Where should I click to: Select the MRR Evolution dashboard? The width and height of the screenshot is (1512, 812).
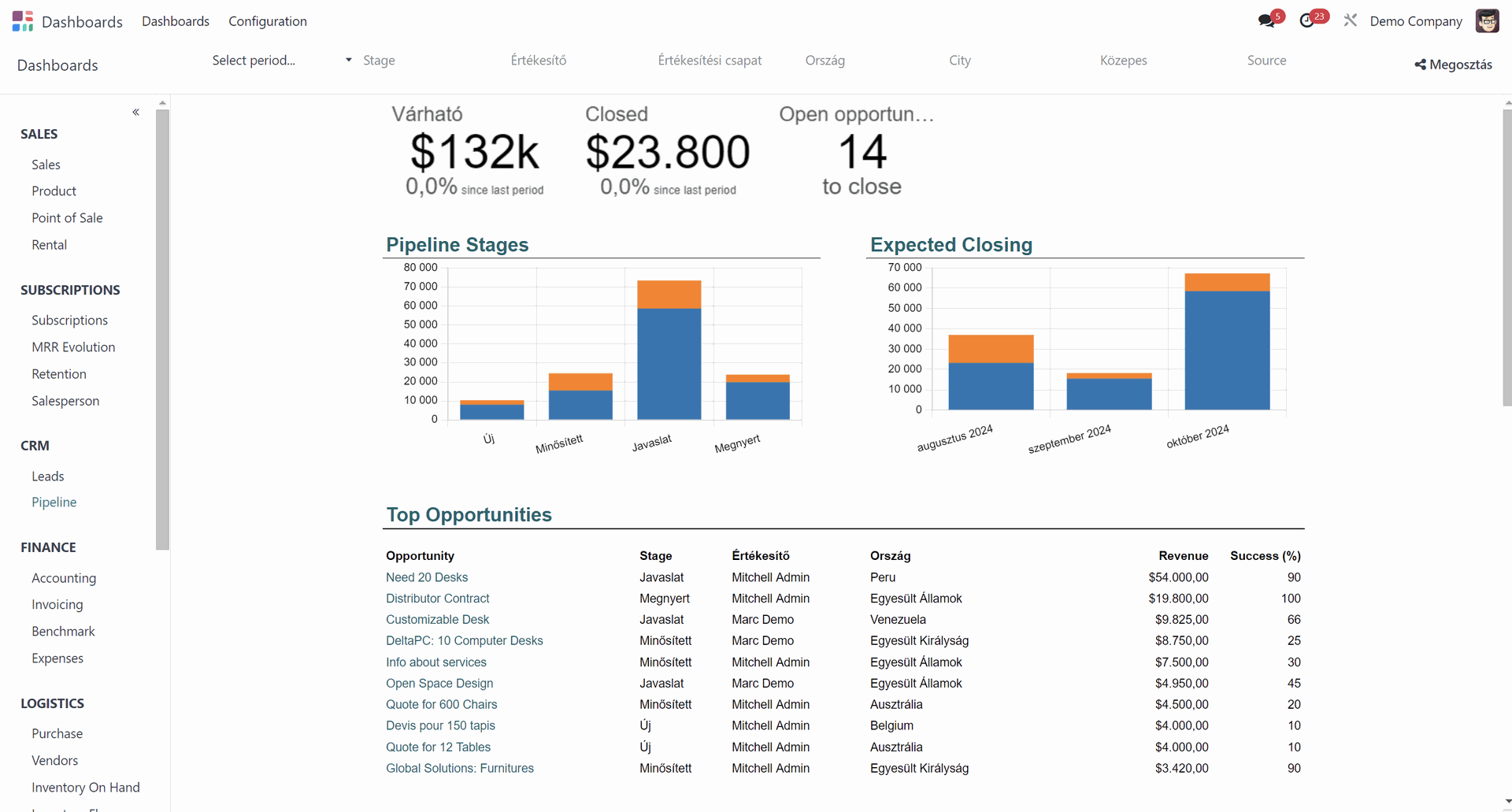(x=73, y=347)
